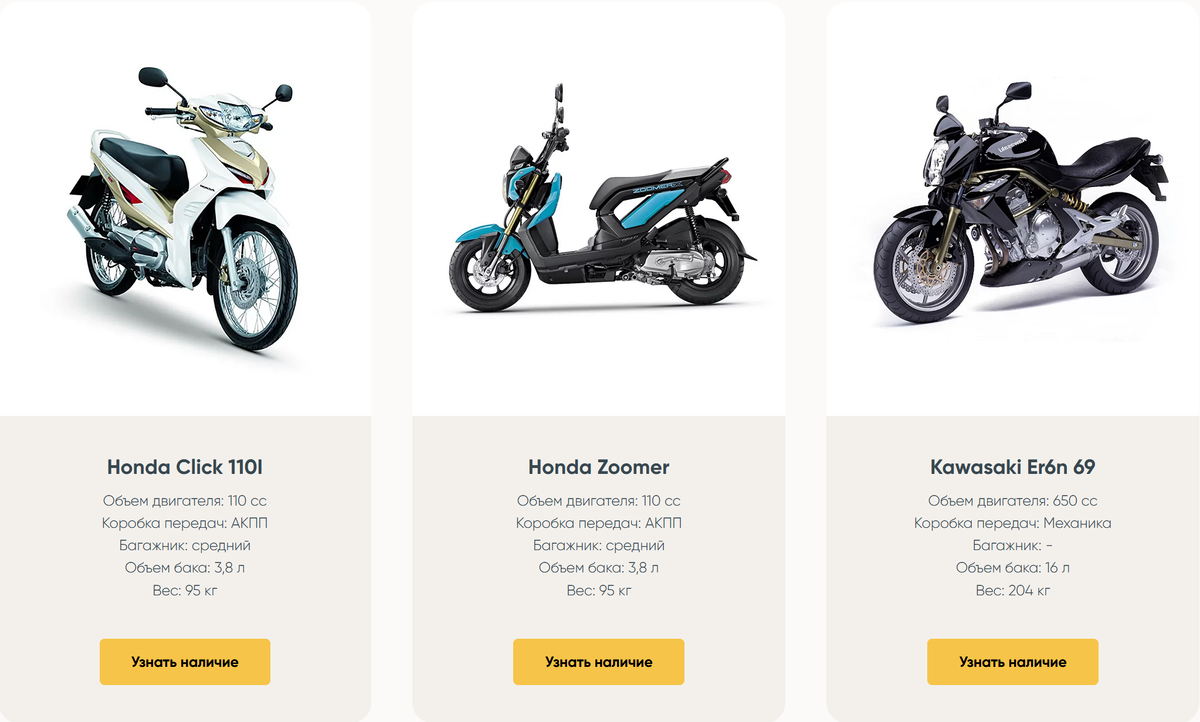Click 'Узнать наличие' button under Kawasaki Er6n 69

click(1013, 662)
